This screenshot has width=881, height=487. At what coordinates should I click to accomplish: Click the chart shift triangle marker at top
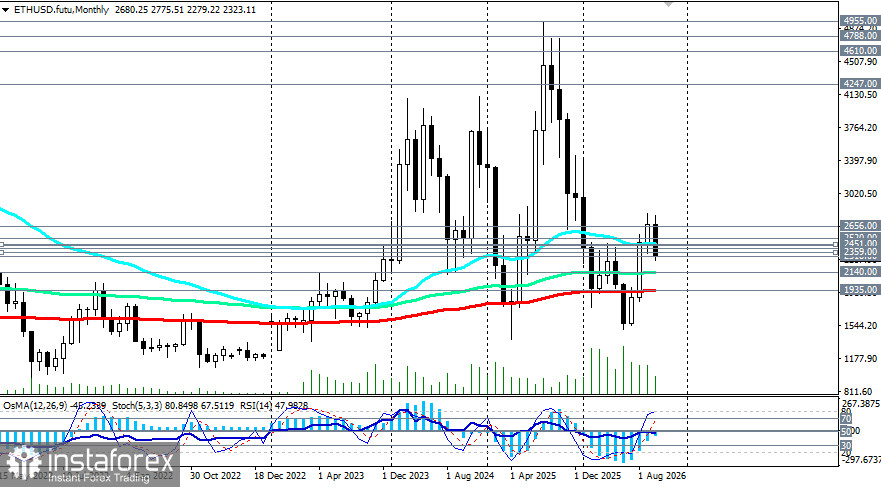pyautogui.click(x=668, y=3)
